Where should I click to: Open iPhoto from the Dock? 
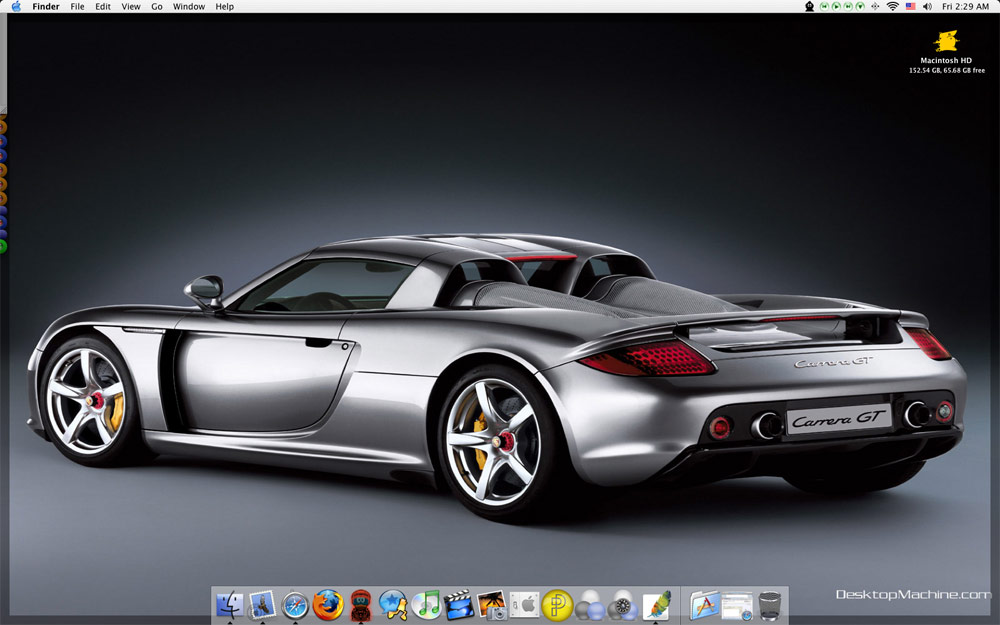coord(492,604)
